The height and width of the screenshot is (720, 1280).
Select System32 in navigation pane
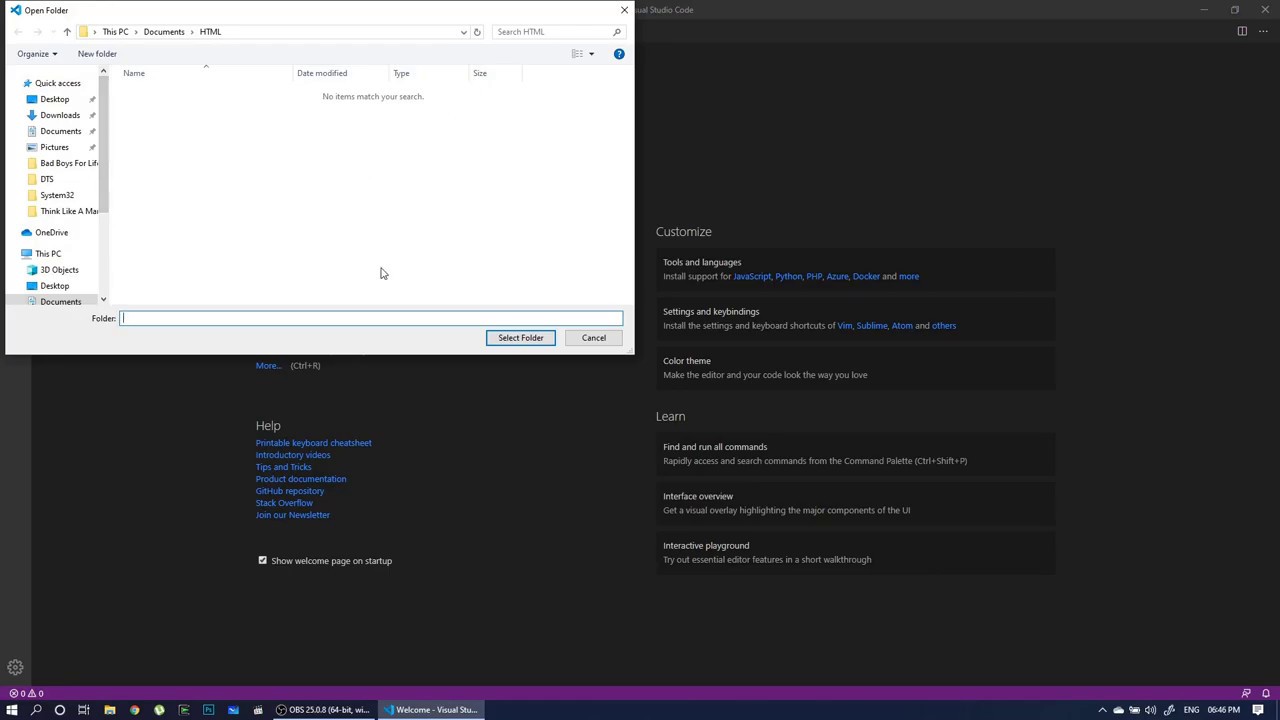pyautogui.click(x=57, y=195)
